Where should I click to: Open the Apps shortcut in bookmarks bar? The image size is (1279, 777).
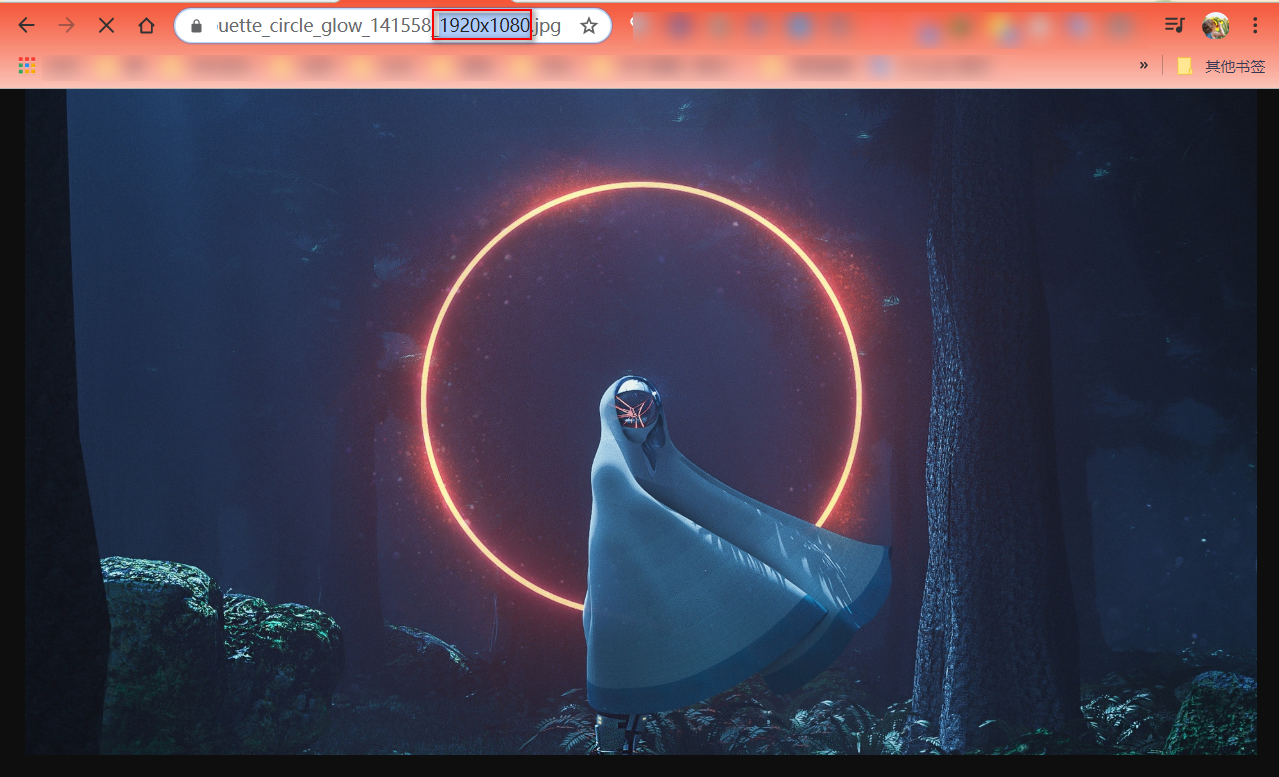point(27,66)
